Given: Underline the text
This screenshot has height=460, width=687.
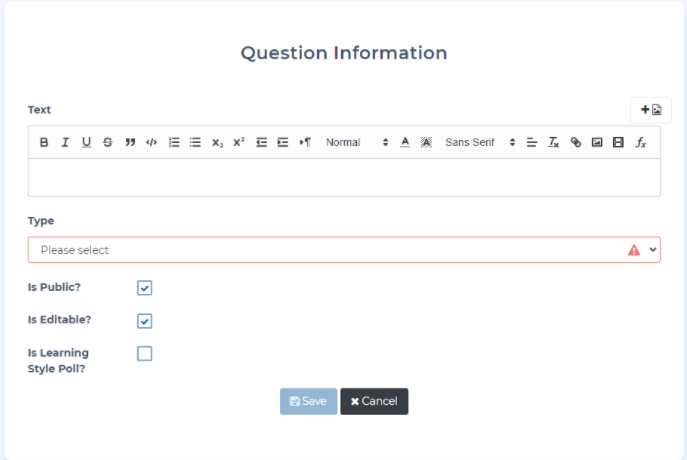Looking at the screenshot, I should tap(86, 143).
